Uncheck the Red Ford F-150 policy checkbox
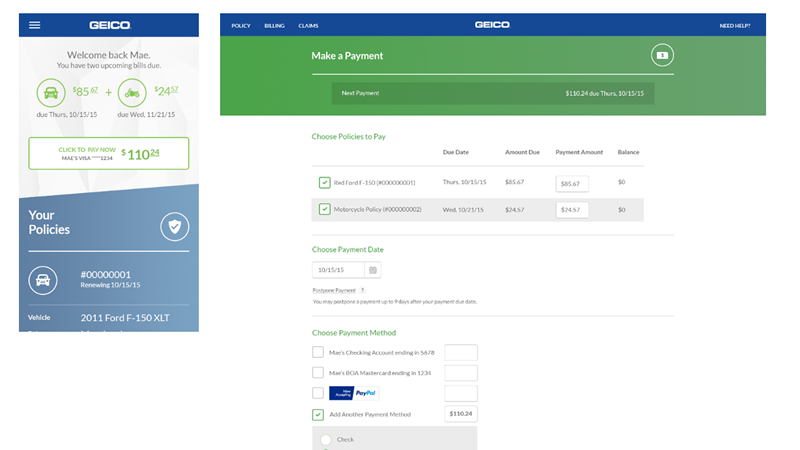The image size is (800, 450). tap(324, 183)
